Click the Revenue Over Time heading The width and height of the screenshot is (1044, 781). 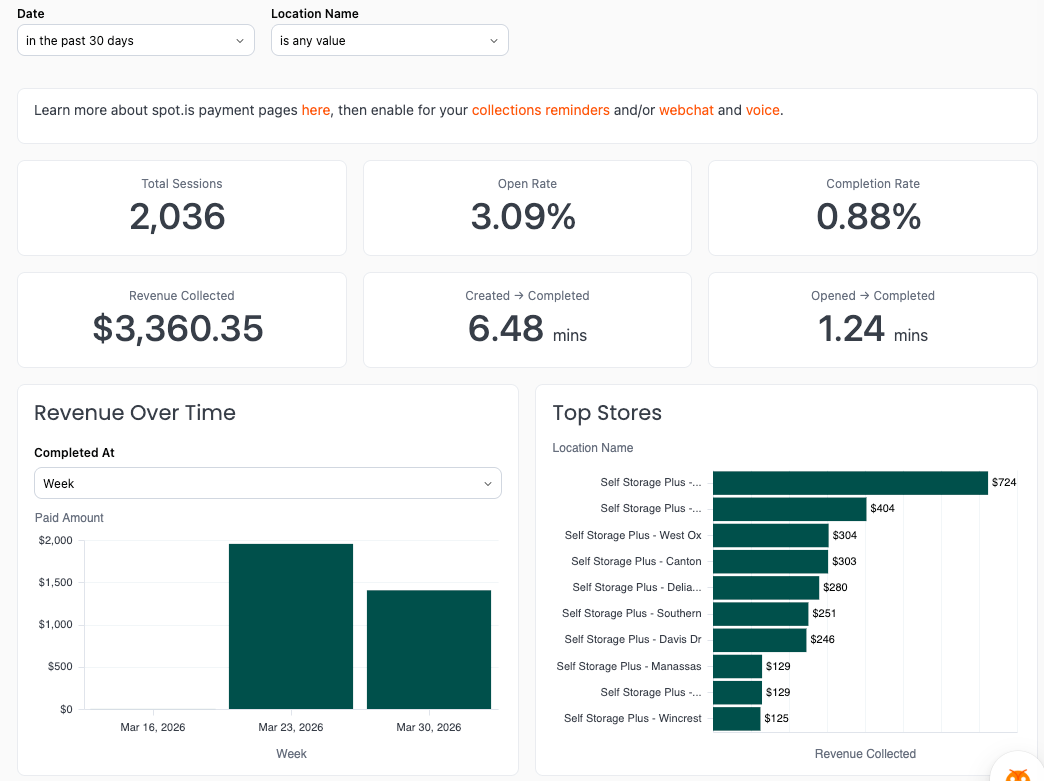pos(134,413)
